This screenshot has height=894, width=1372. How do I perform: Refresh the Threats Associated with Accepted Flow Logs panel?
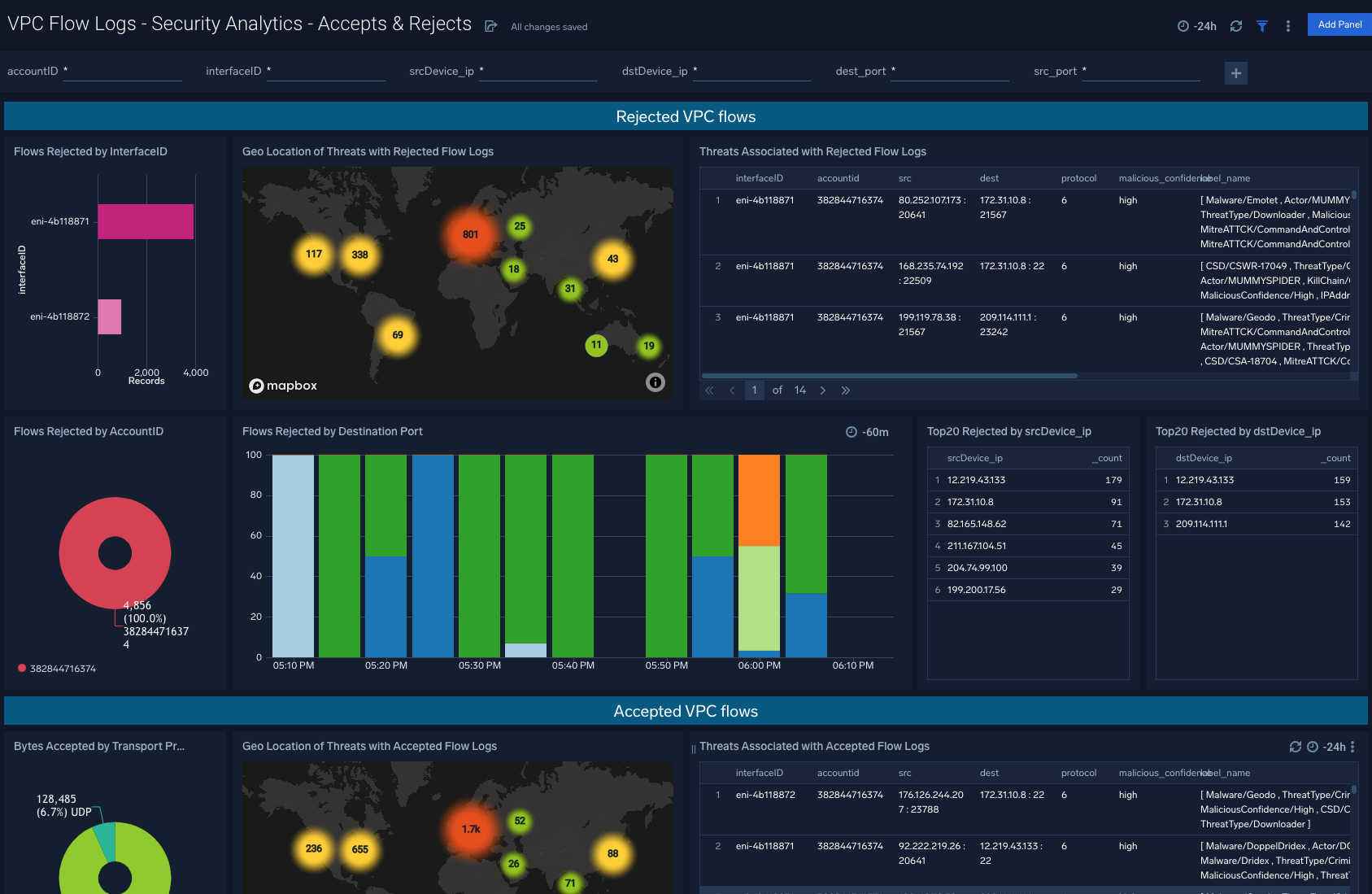click(1297, 746)
